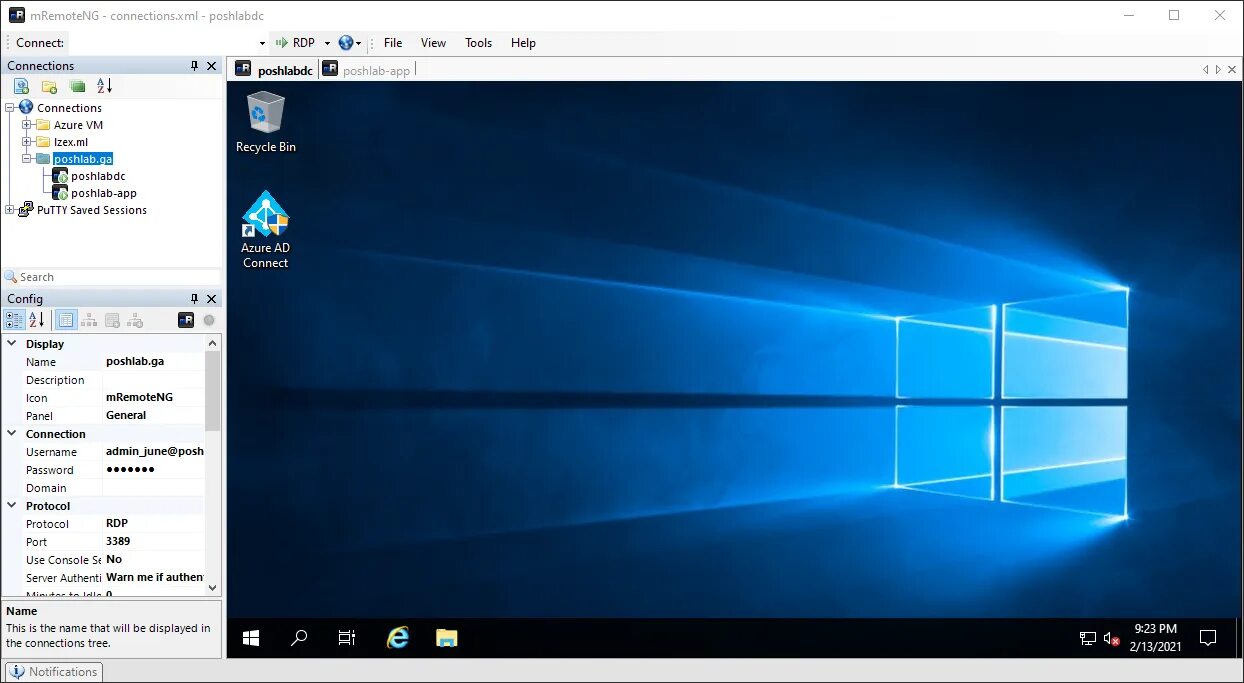Open File Explorer from remote taskbar
Viewport: 1244px width, 683px height.
pos(446,638)
